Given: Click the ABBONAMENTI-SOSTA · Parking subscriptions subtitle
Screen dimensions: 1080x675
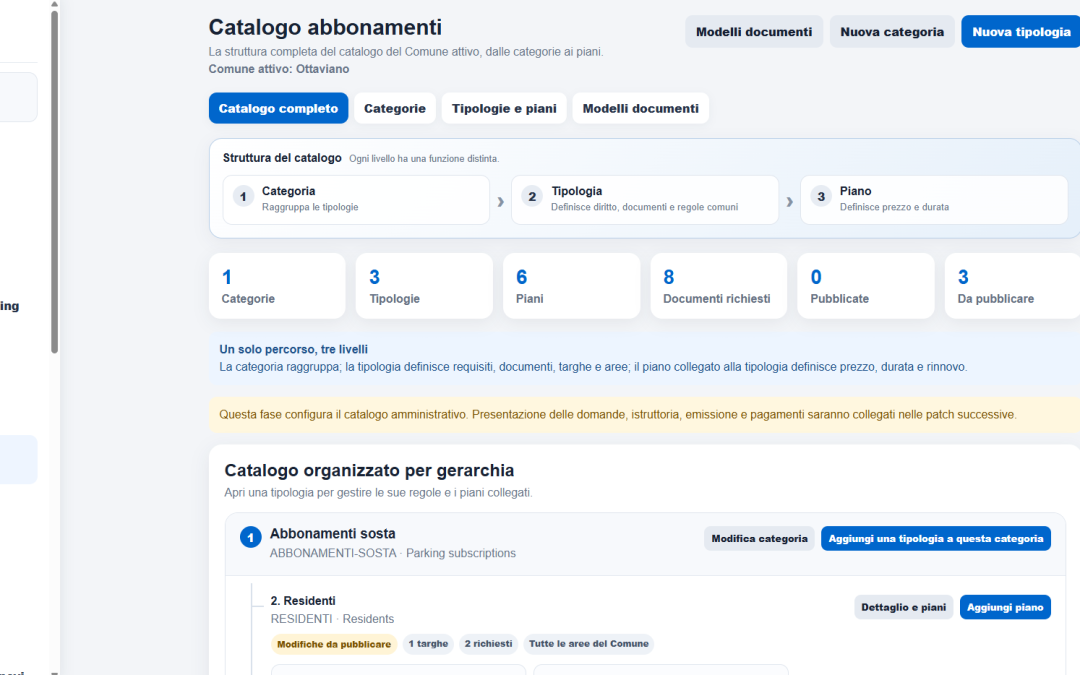Looking at the screenshot, I should (393, 553).
